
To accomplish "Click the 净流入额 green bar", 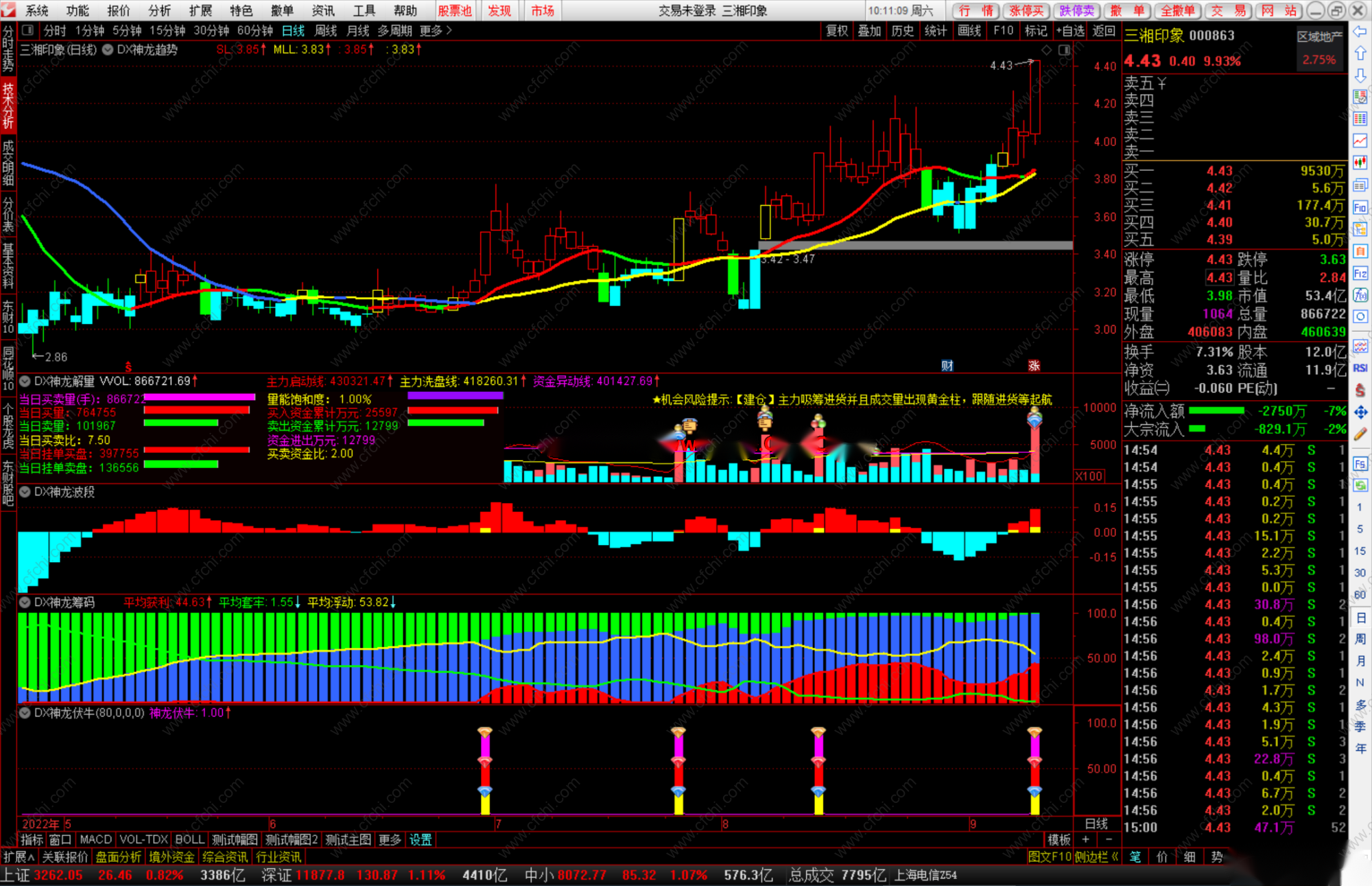I will coord(1216,411).
